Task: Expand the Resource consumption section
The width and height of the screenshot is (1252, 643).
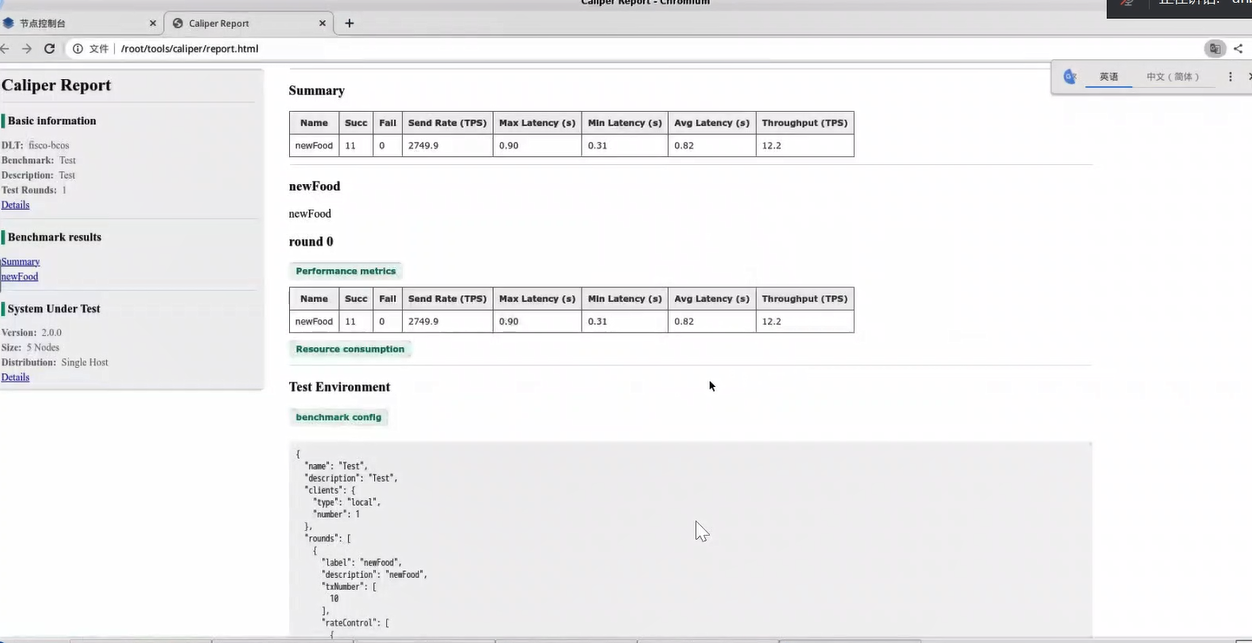Action: (x=350, y=349)
